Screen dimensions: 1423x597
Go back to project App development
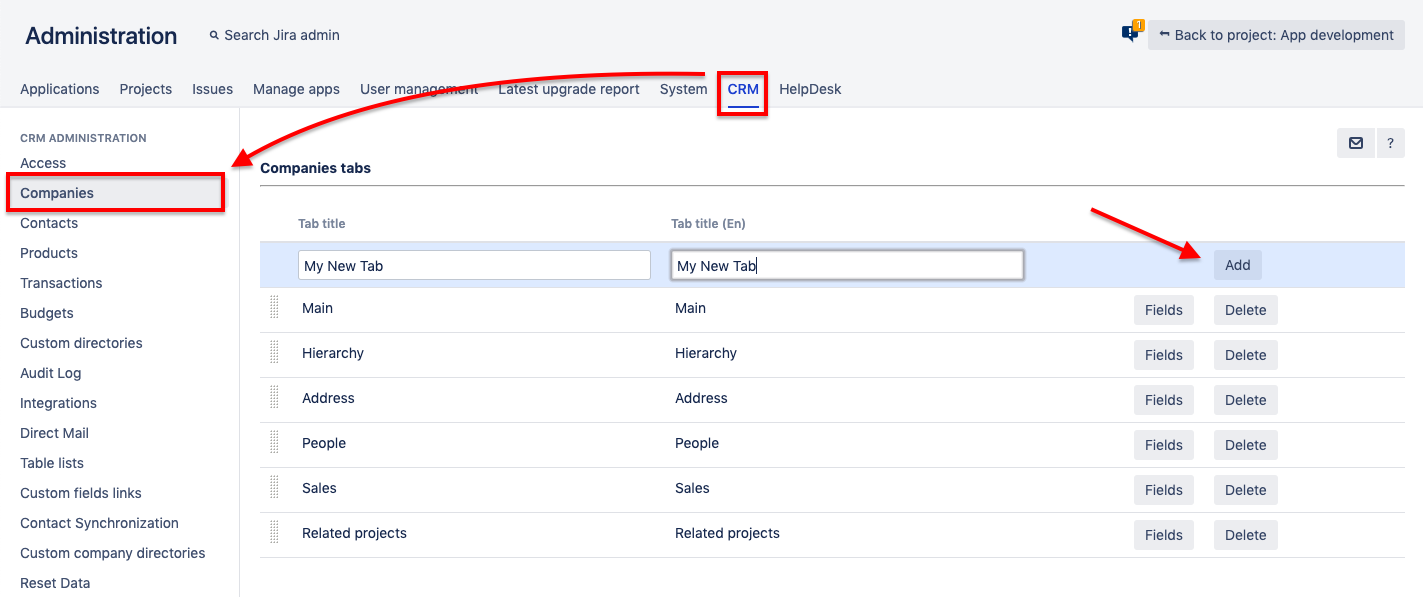[x=1276, y=35]
